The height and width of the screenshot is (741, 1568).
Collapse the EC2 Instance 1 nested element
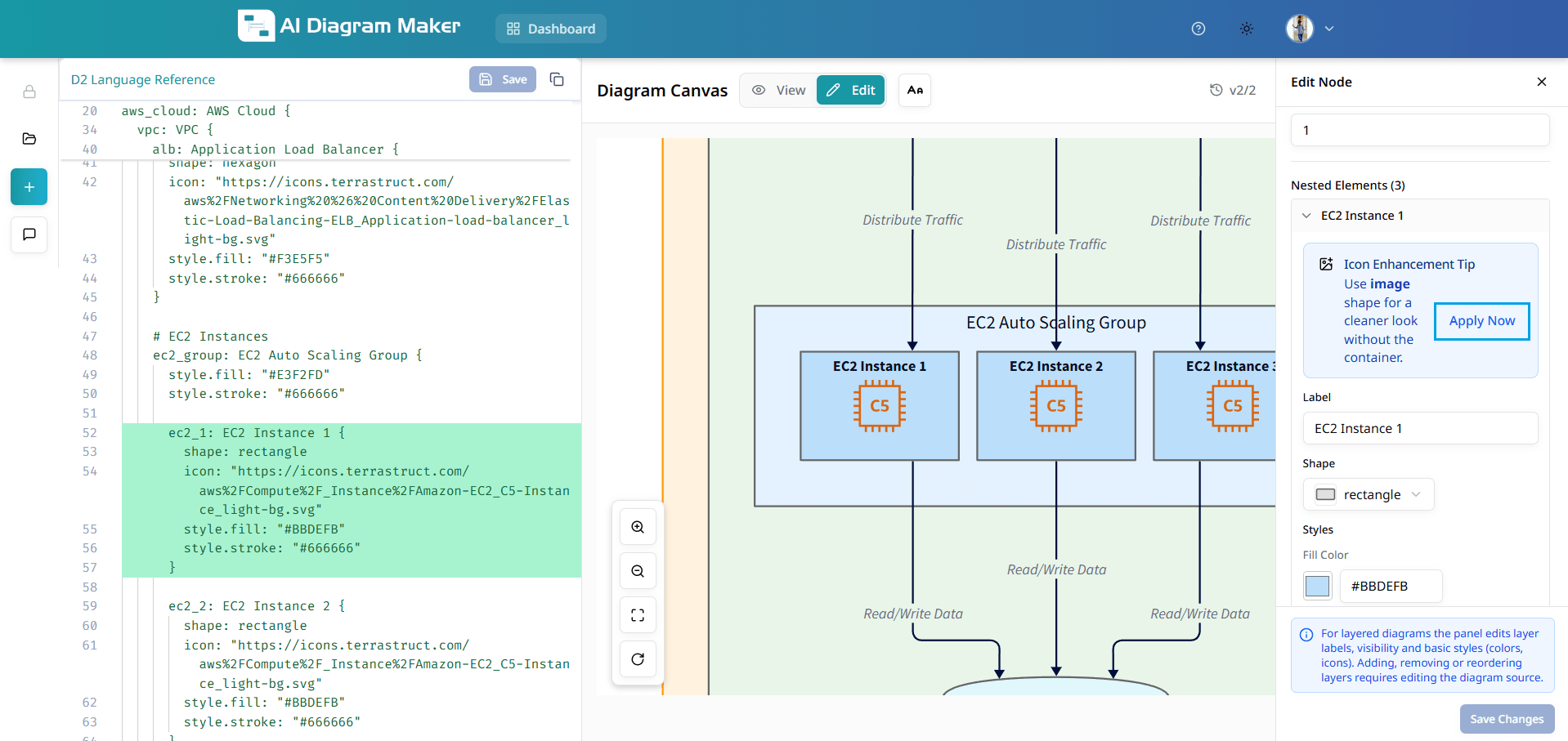tap(1307, 215)
